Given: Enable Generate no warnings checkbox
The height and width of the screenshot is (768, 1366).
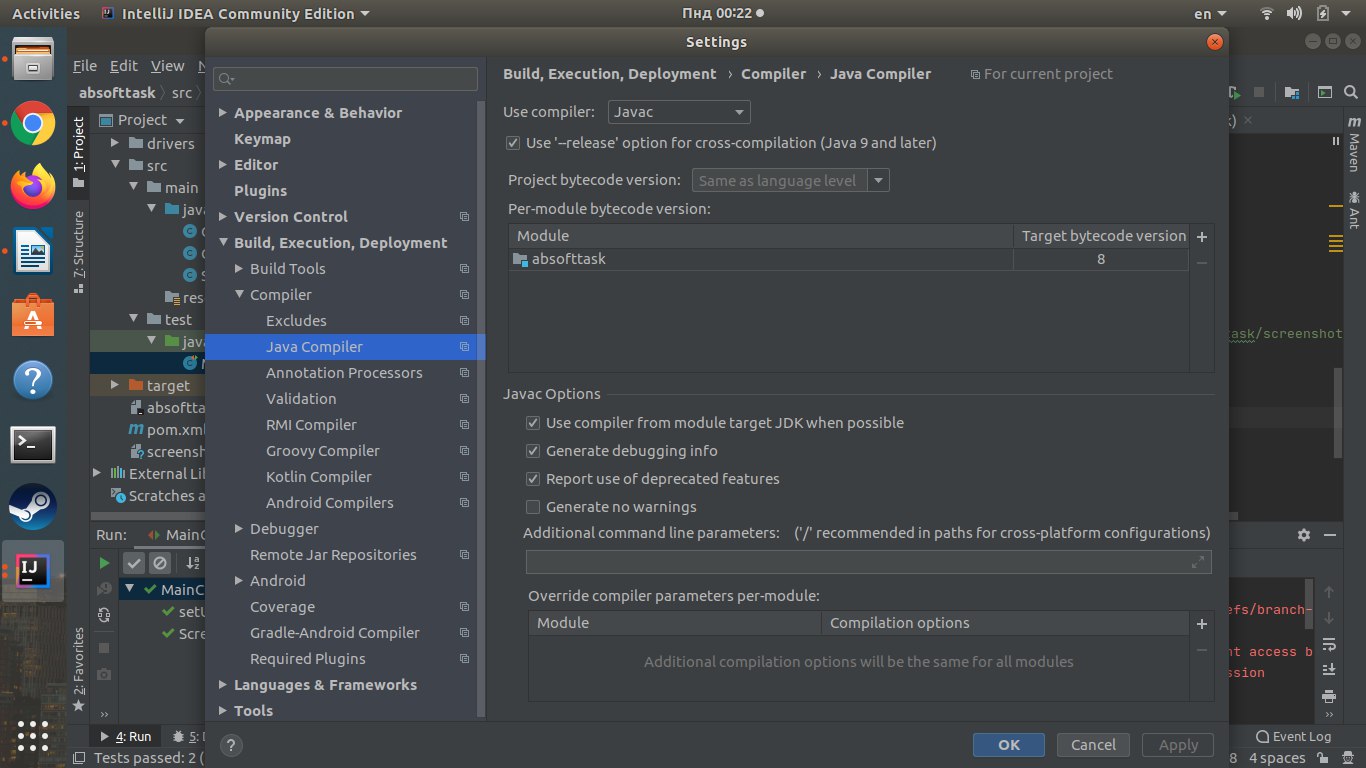Looking at the screenshot, I should point(533,507).
